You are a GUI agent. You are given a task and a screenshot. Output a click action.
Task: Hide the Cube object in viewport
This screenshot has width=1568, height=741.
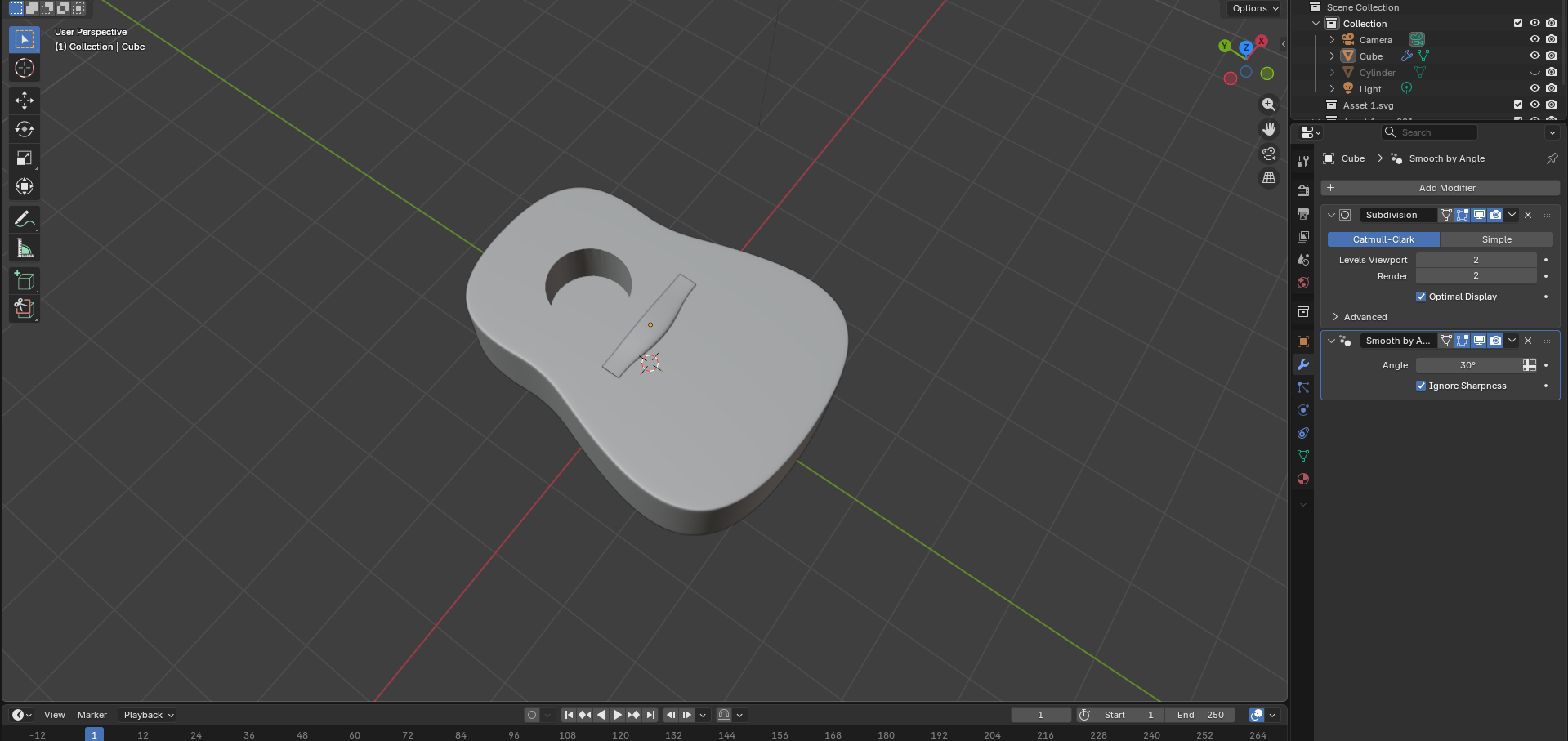[x=1534, y=56]
